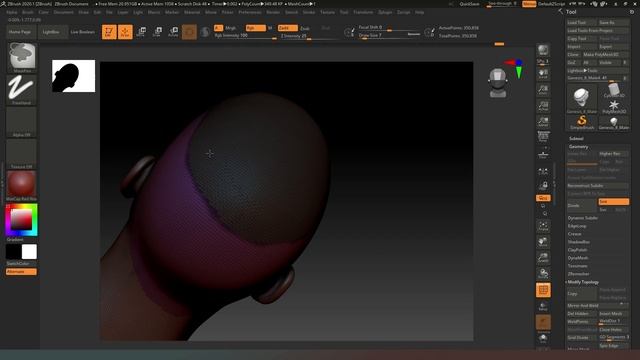Expand the DynaMesh section
Image resolution: width=640 pixels, height=360 pixels.
pos(578,258)
